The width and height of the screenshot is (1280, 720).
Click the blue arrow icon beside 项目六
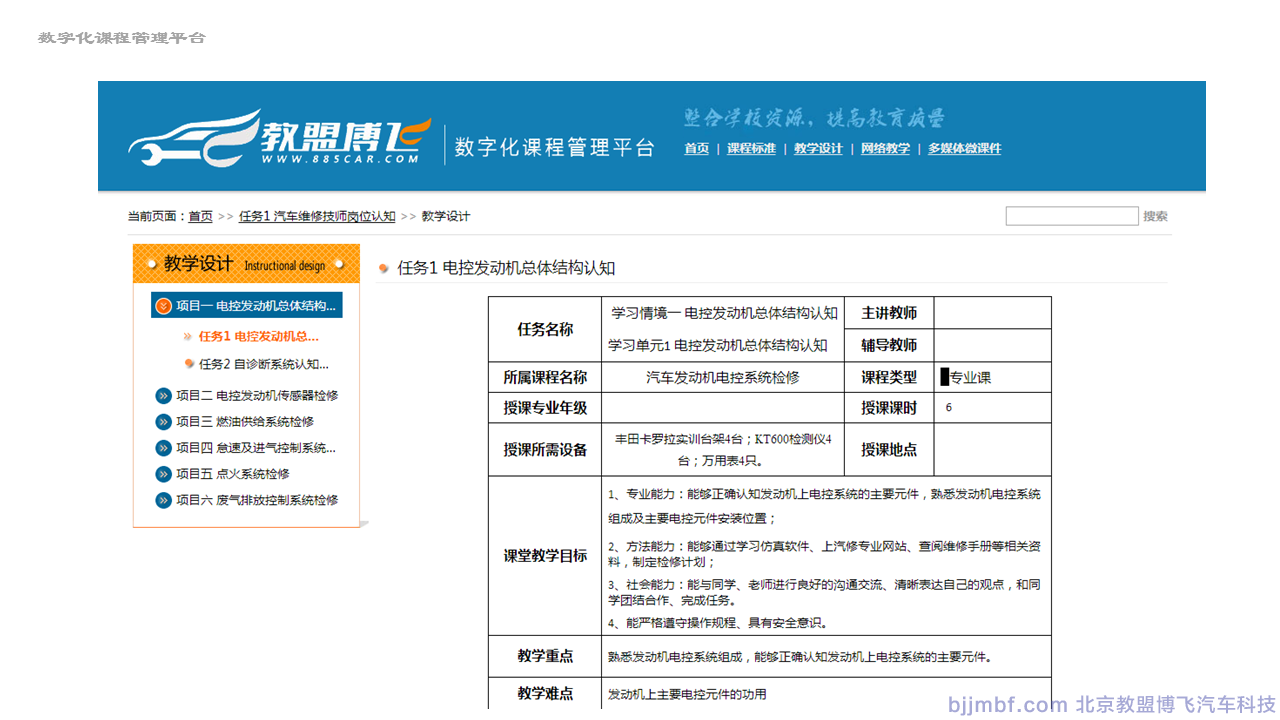(x=163, y=500)
